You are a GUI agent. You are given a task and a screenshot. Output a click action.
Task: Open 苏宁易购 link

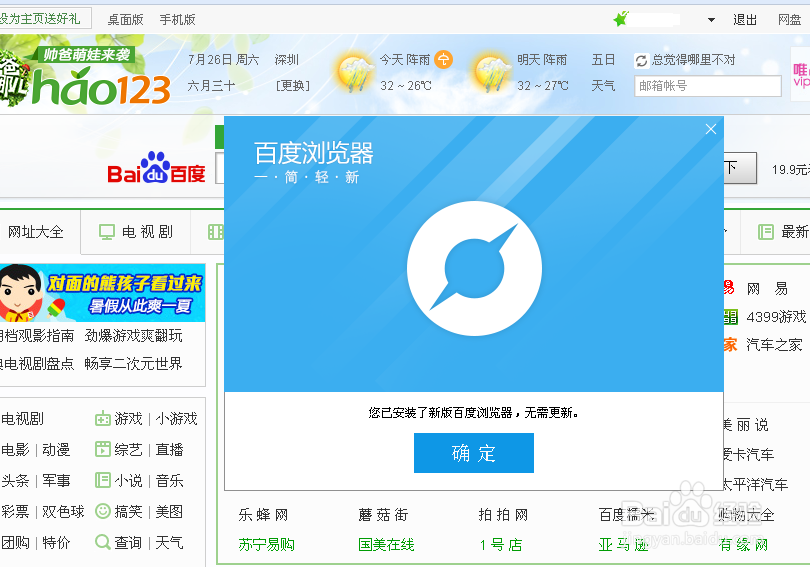point(267,545)
